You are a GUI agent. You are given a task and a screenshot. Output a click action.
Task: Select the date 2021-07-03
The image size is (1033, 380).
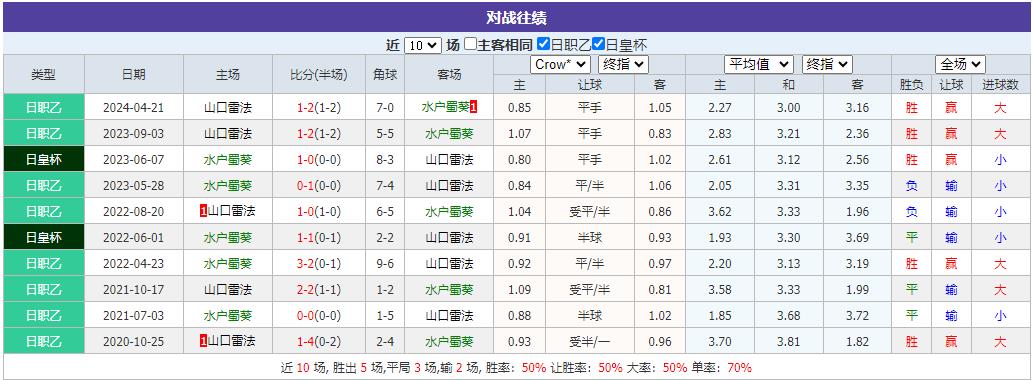(134, 315)
